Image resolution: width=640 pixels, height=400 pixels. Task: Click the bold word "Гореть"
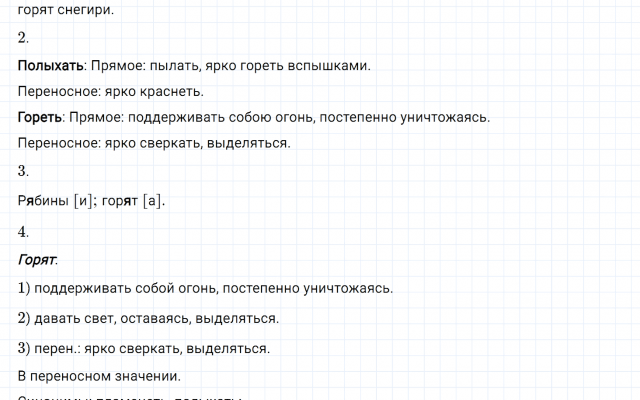pos(41,118)
